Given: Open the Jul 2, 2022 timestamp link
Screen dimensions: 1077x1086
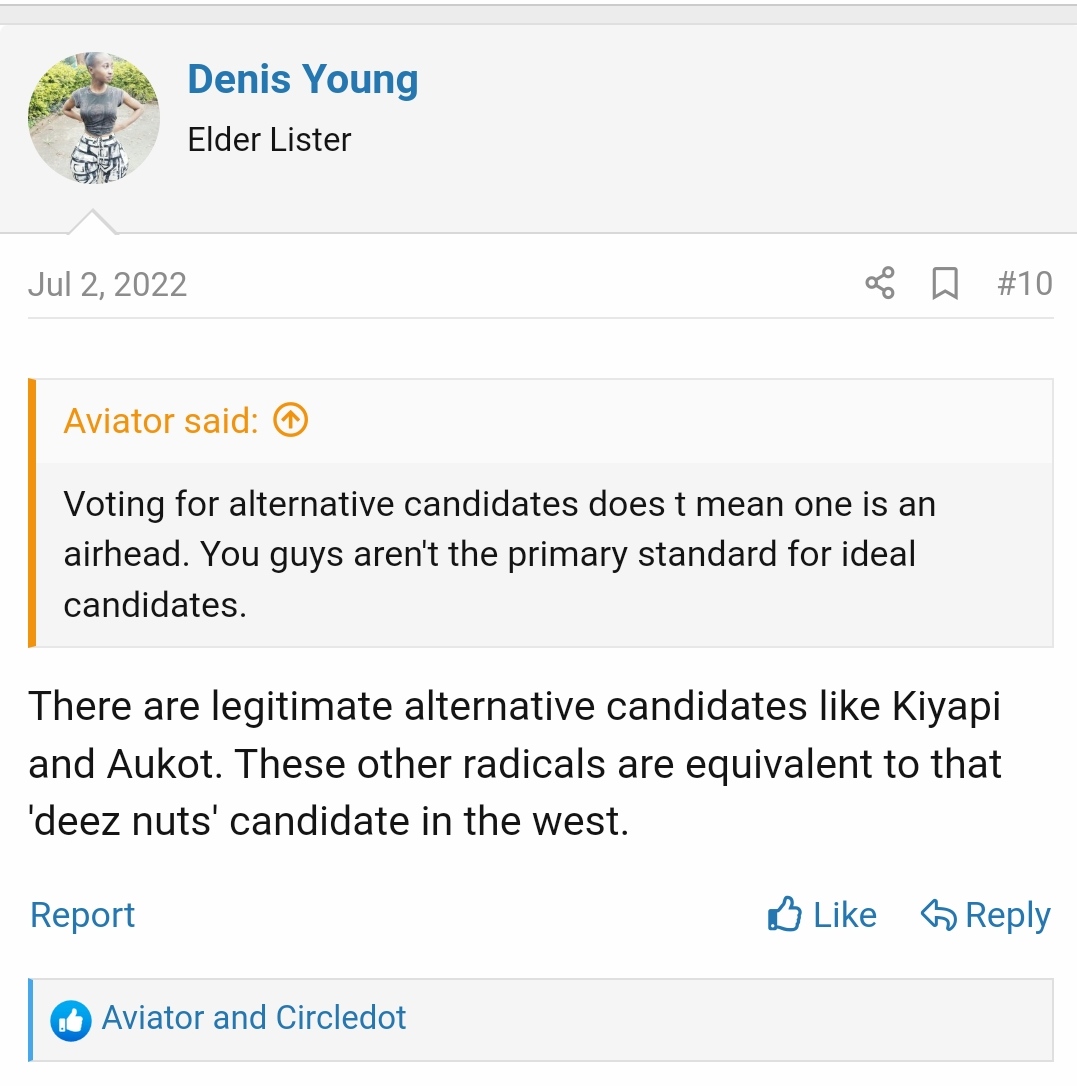Looking at the screenshot, I should point(107,285).
